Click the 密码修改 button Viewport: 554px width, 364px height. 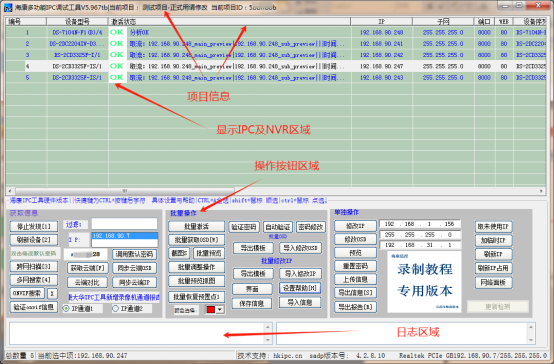(311, 227)
